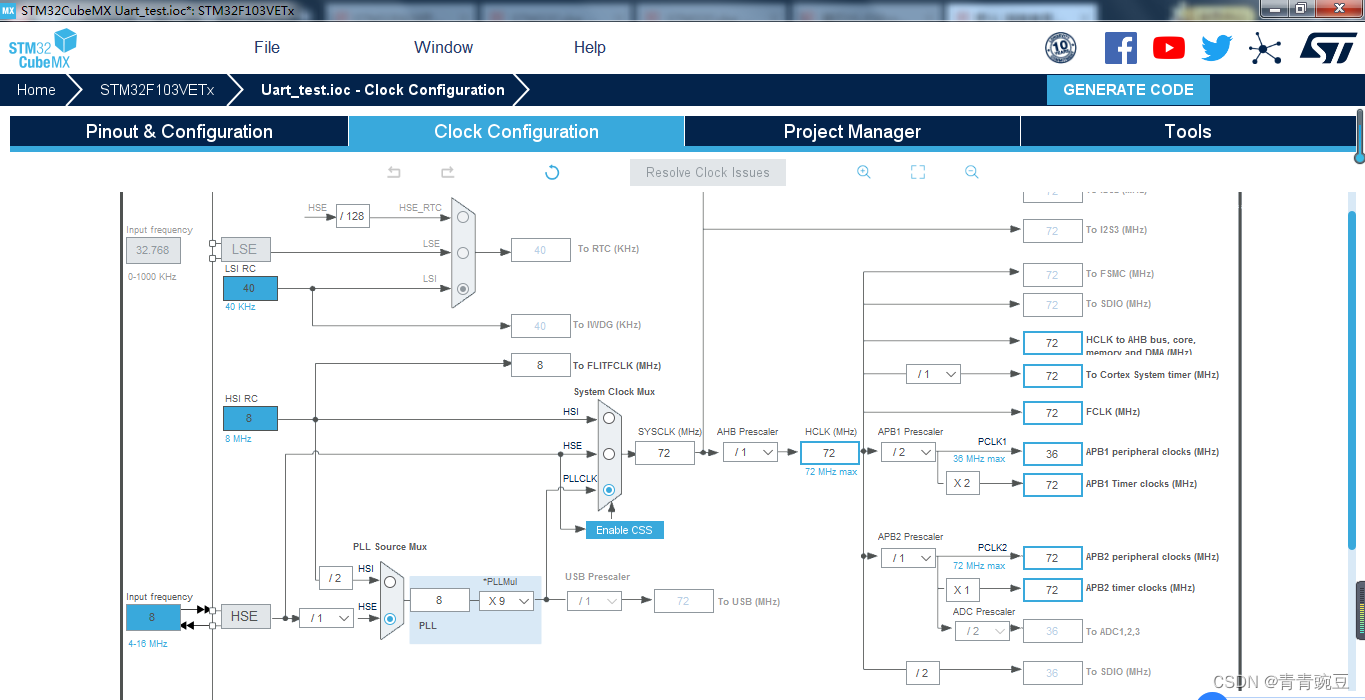Open the Project Manager tab
1365x700 pixels.
pyautogui.click(x=852, y=132)
